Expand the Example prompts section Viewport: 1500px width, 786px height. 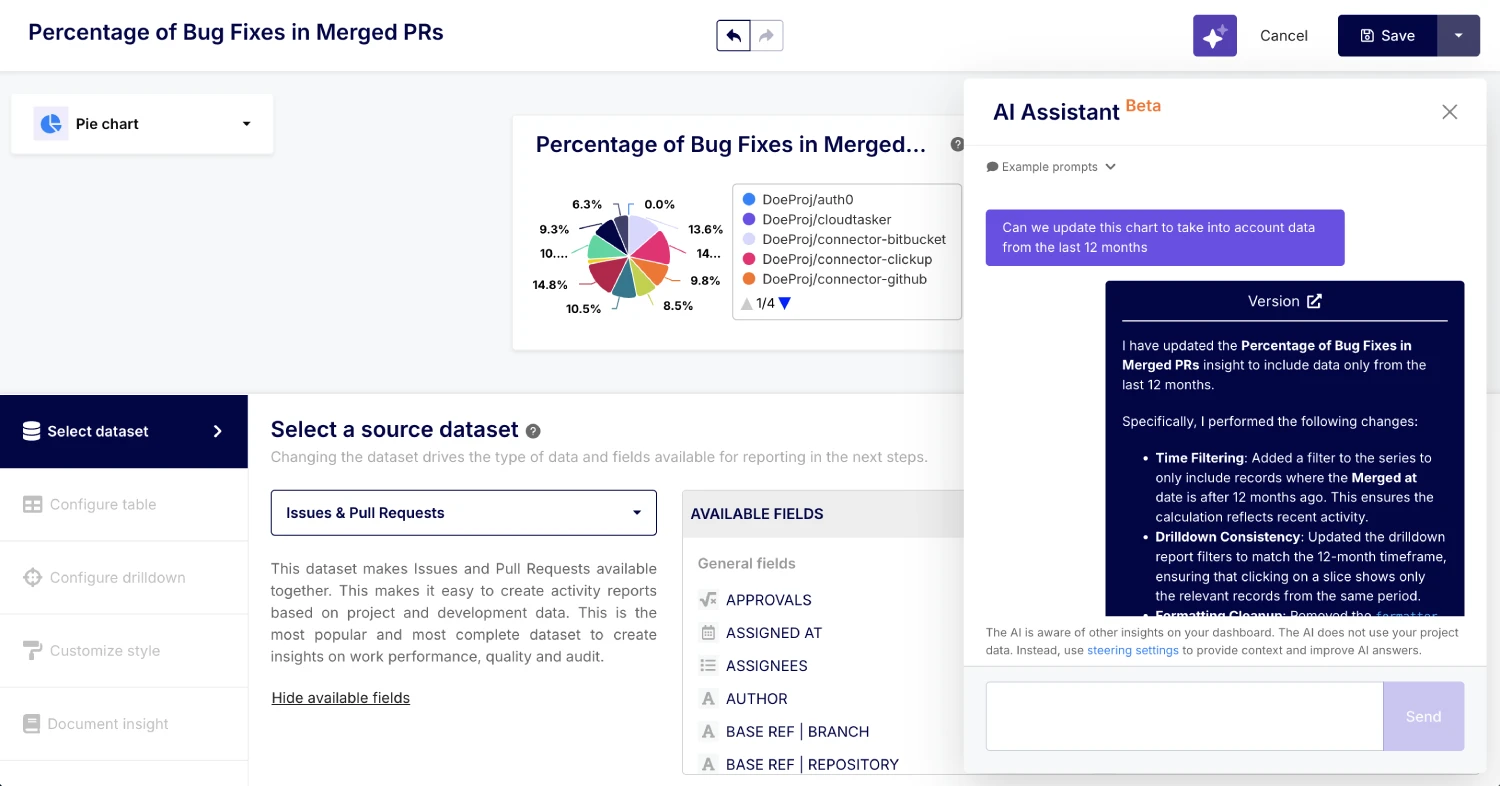point(1050,166)
